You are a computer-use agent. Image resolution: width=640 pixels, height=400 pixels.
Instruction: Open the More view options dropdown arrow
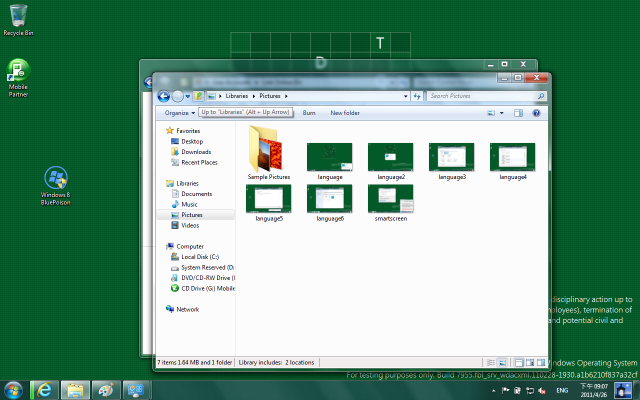502,113
